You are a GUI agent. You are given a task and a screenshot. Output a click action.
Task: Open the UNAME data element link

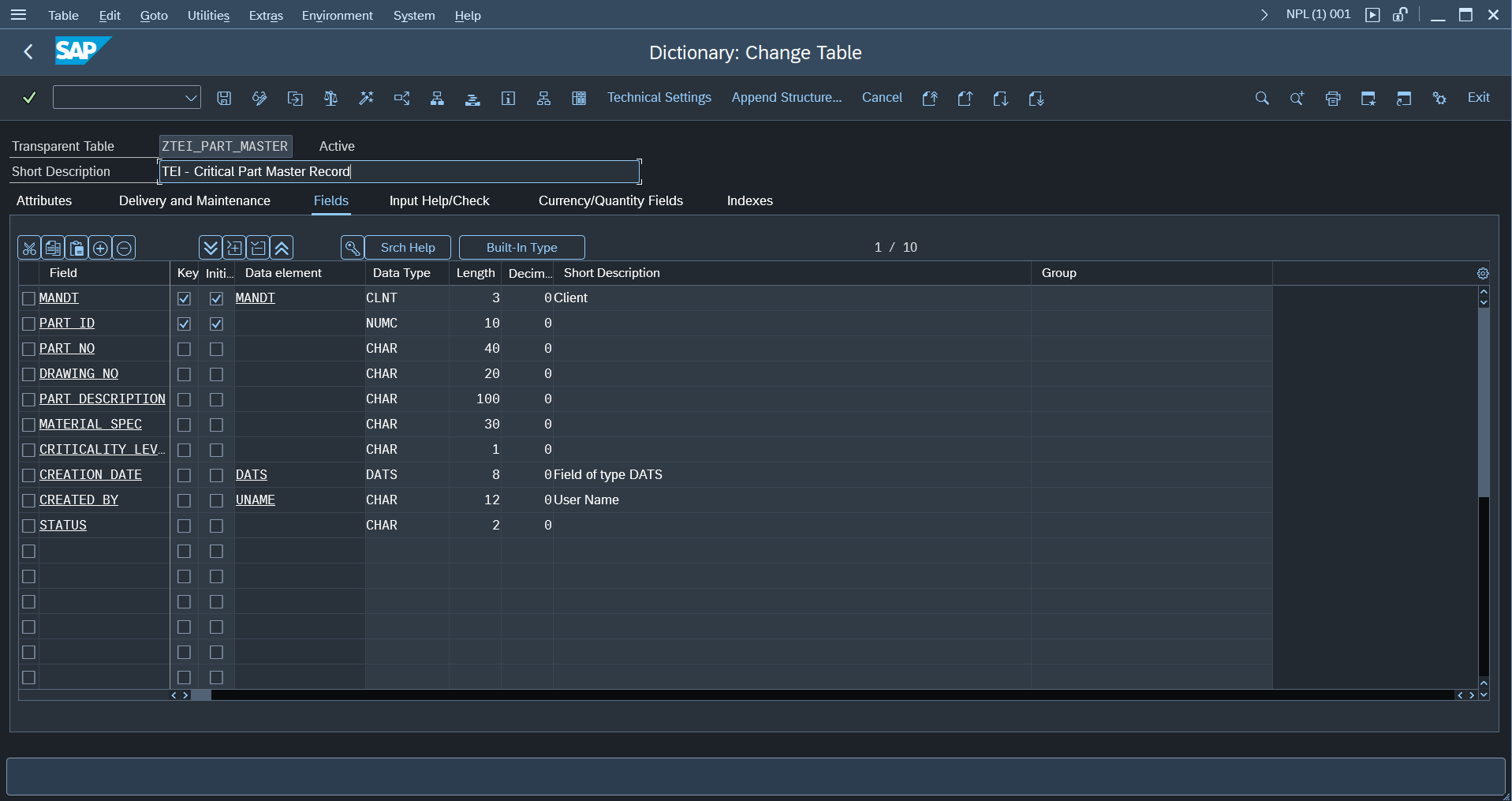(256, 500)
